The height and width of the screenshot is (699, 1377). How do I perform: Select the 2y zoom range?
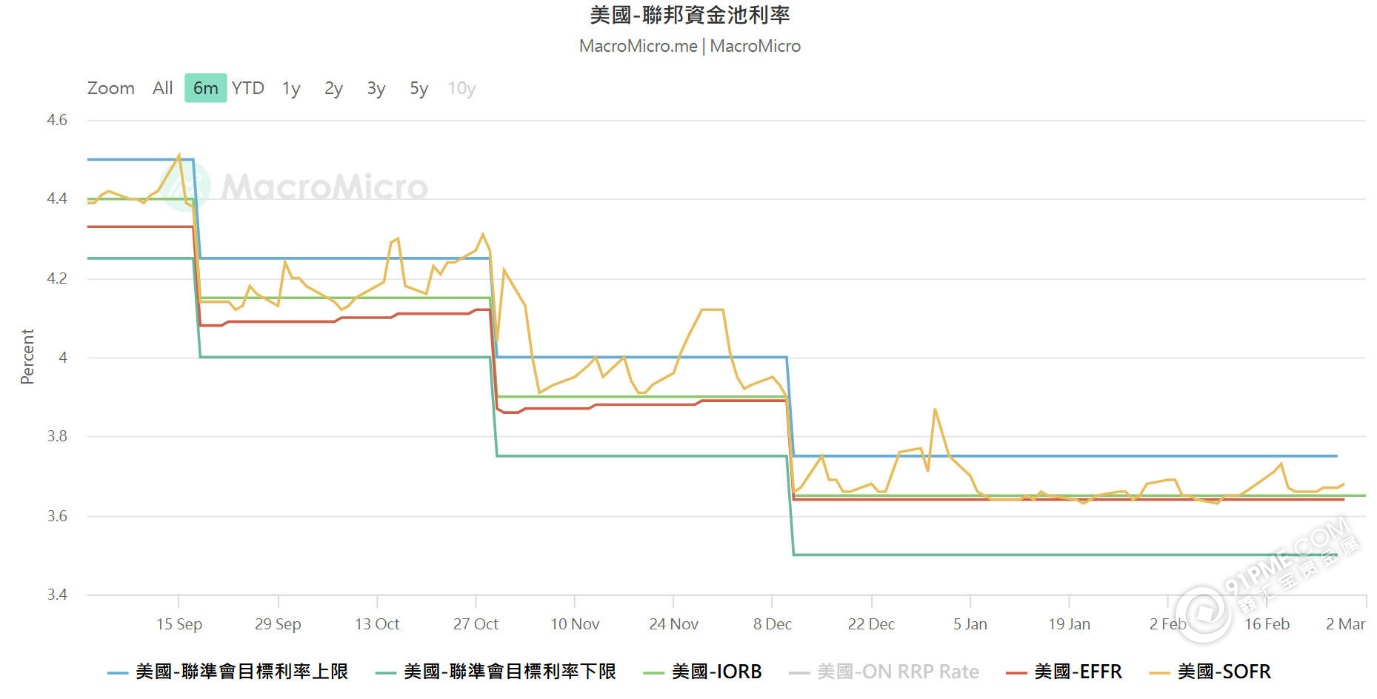tap(333, 88)
